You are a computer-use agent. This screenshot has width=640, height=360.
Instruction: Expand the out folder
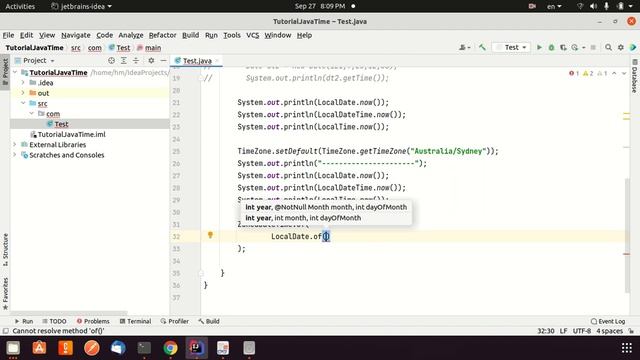[23, 93]
